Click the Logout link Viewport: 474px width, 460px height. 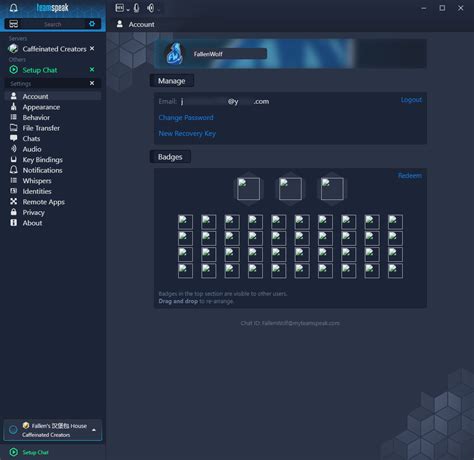[411, 100]
